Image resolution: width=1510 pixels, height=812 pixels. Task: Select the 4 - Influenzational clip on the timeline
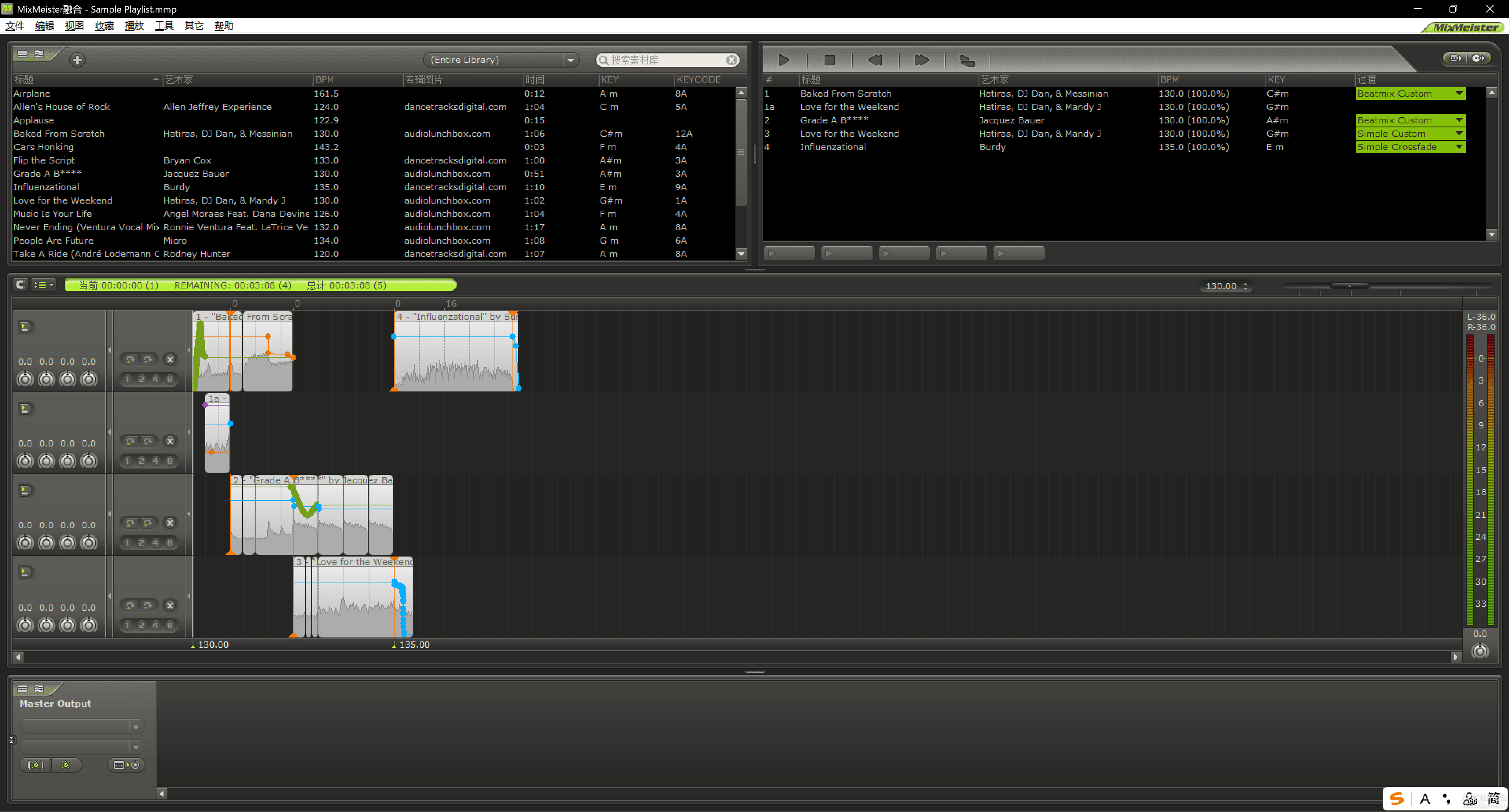(456, 351)
